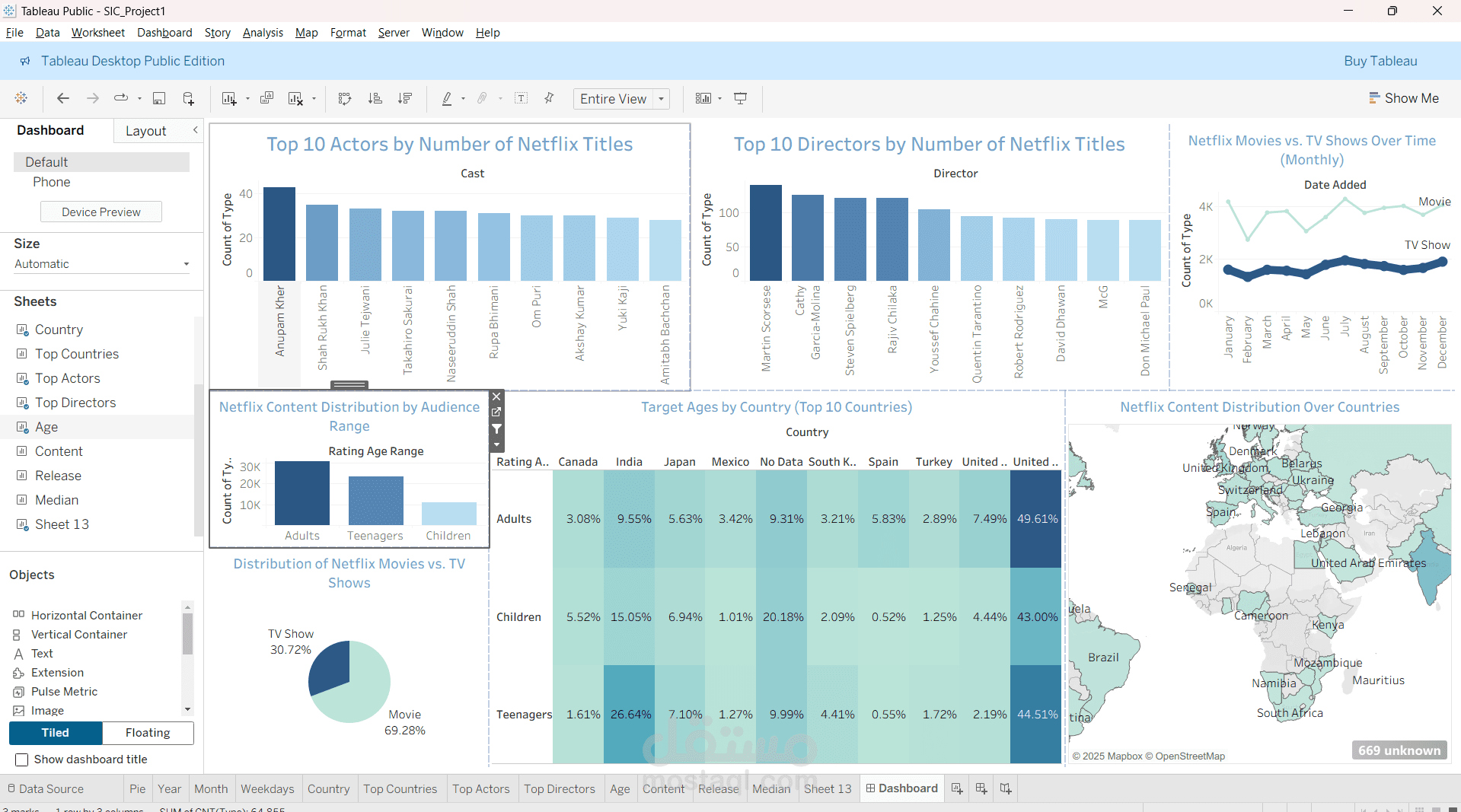Image resolution: width=1461 pixels, height=812 pixels.
Task: Click the Adults bar in audience chart
Action: 302,493
